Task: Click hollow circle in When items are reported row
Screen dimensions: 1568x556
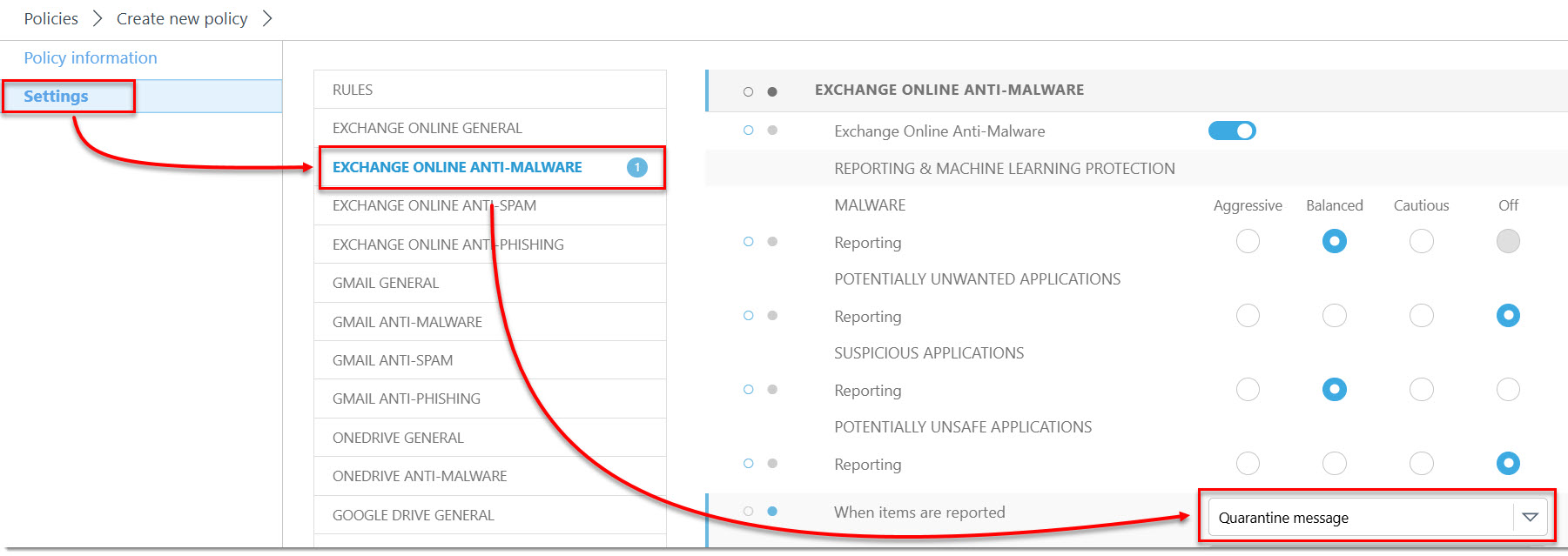Action: click(x=749, y=512)
